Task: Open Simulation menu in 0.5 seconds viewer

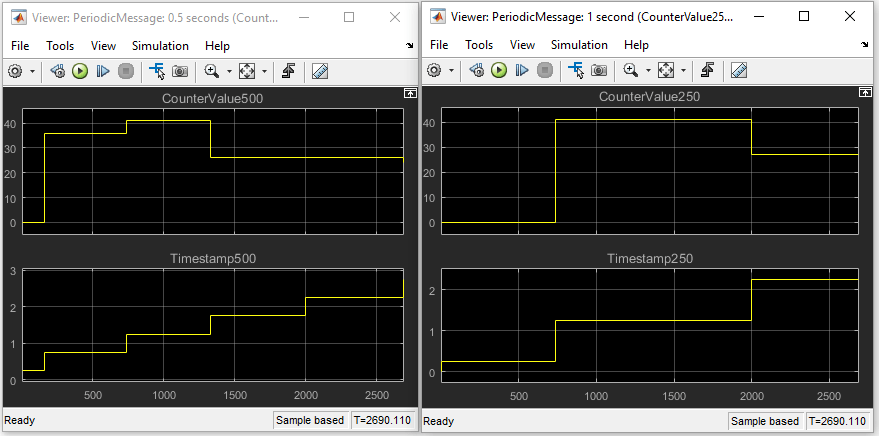Action: coord(160,46)
